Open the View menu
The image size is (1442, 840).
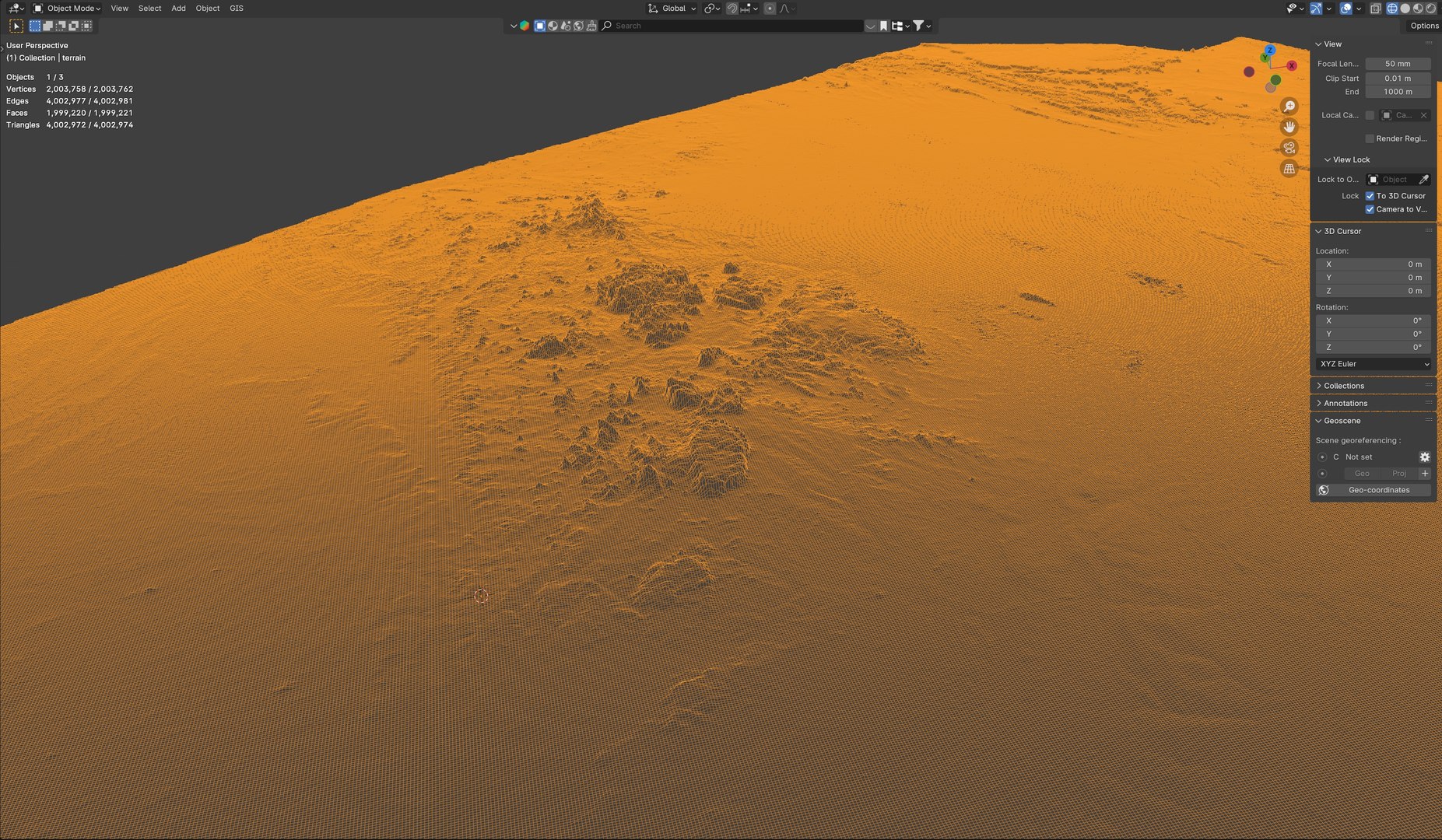[x=119, y=9]
